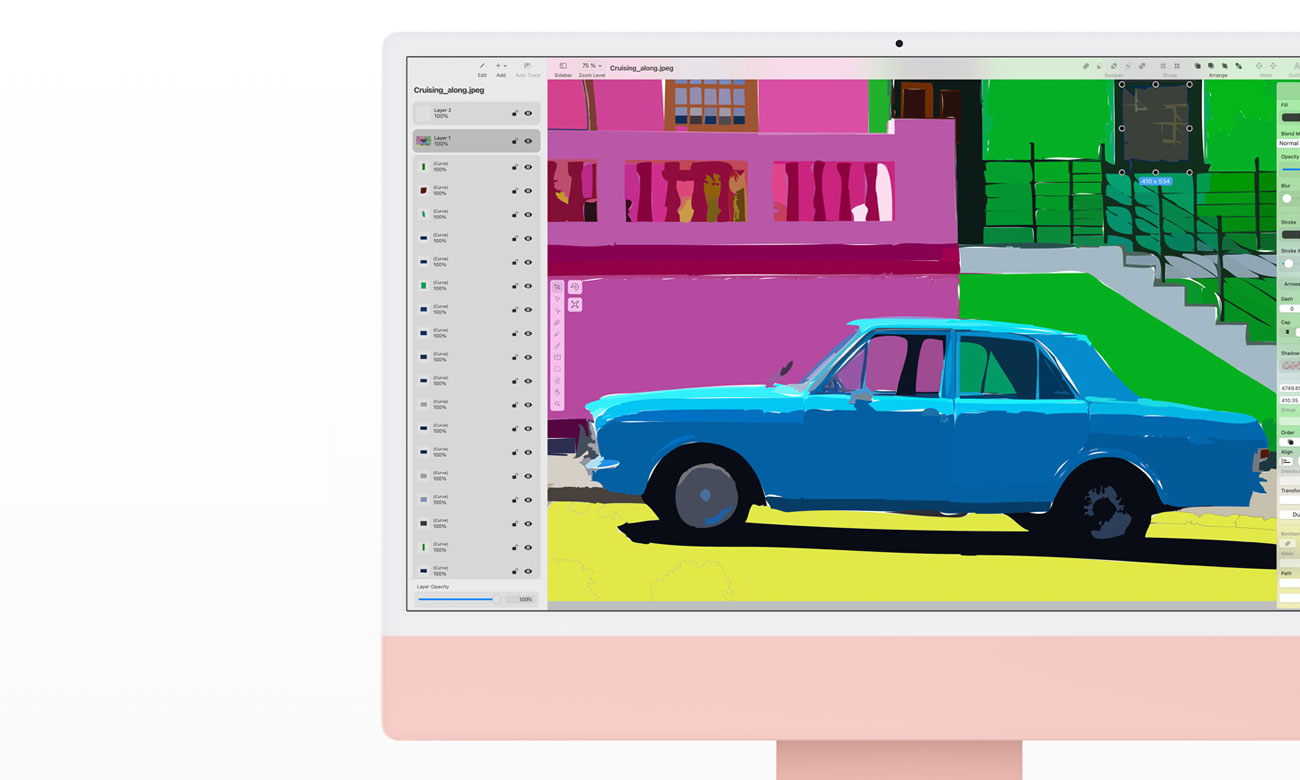Select the Pencil tool
Image resolution: width=1300 pixels, height=780 pixels.
(x=557, y=335)
